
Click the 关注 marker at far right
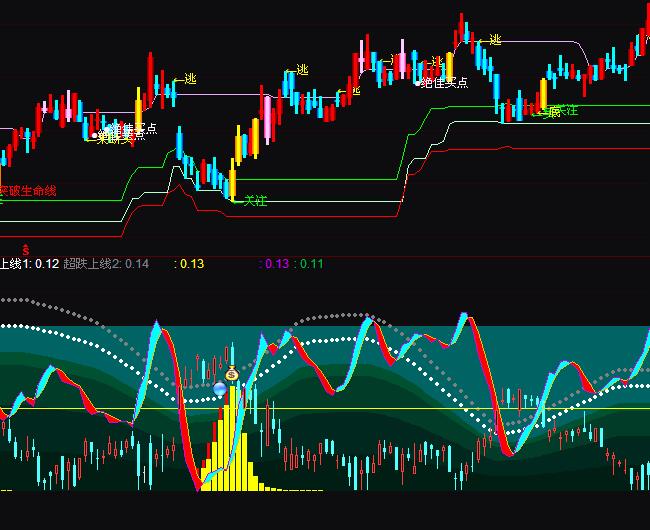click(x=565, y=110)
